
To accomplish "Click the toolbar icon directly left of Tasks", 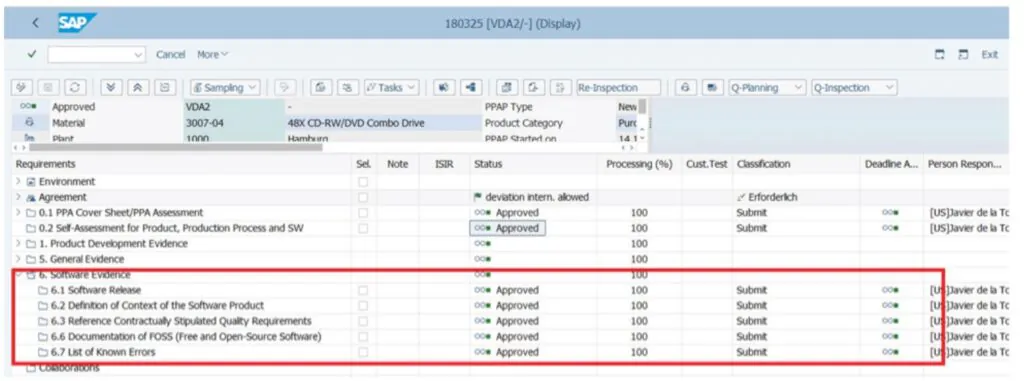I will 347,88.
